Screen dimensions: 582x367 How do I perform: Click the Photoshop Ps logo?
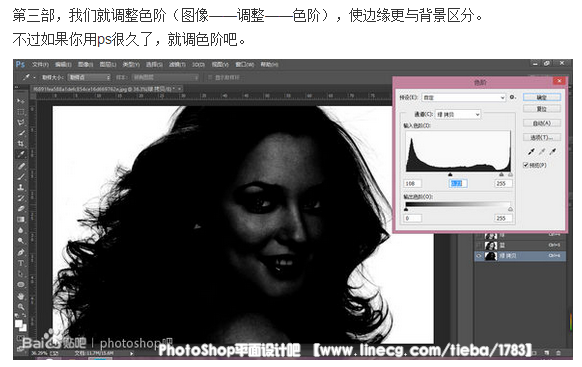(20, 65)
